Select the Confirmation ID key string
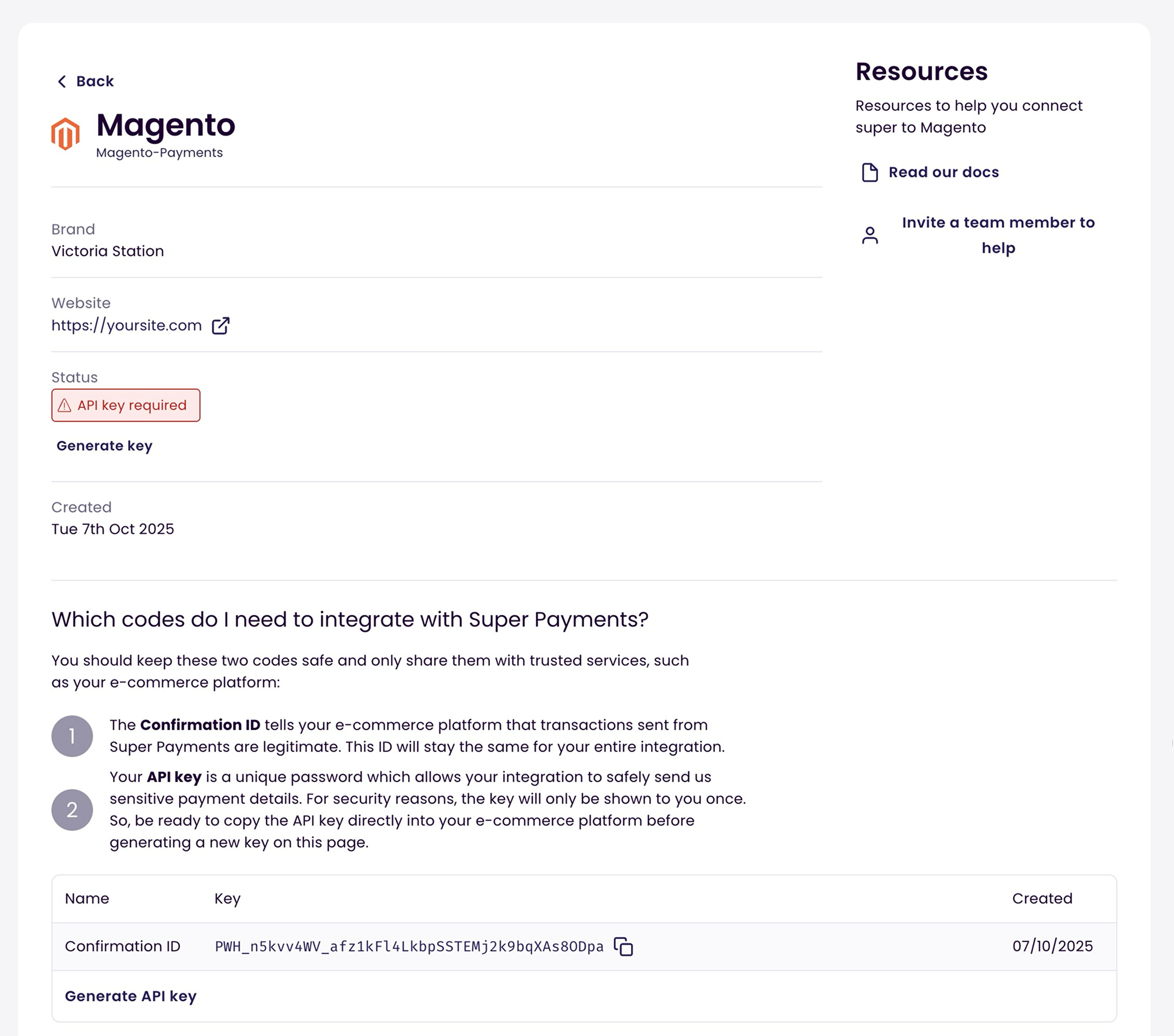 [409, 946]
